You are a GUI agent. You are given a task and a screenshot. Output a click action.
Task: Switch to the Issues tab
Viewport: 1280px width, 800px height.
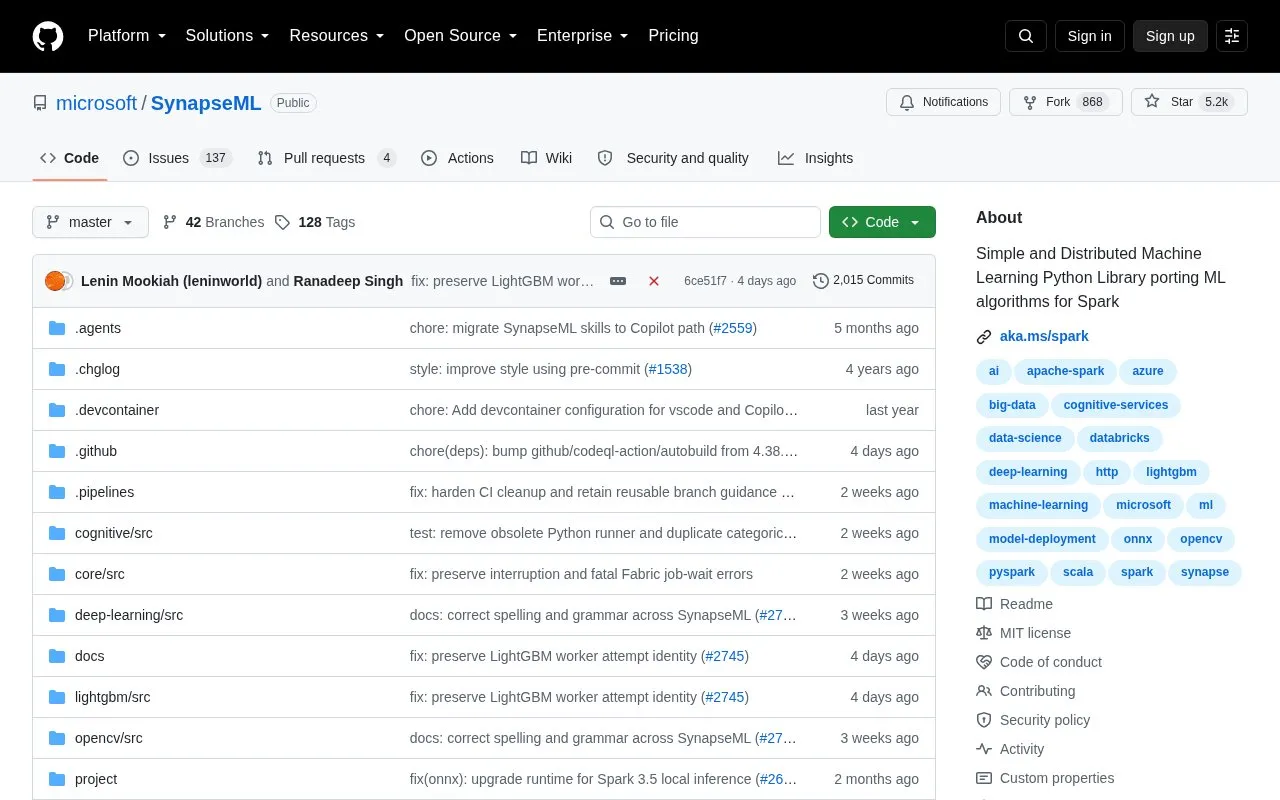click(x=177, y=158)
